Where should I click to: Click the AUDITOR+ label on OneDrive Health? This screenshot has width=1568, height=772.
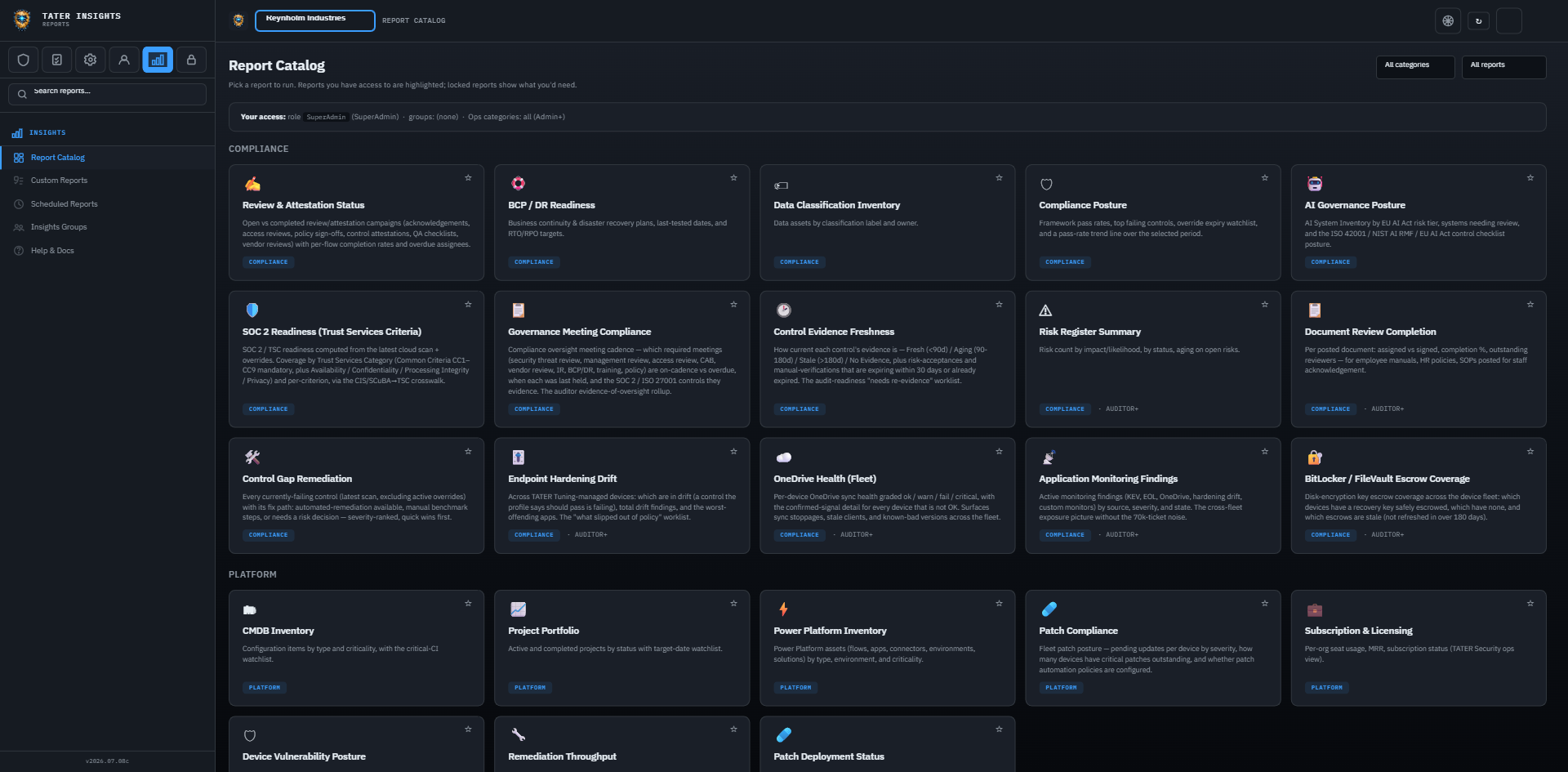[x=856, y=535]
